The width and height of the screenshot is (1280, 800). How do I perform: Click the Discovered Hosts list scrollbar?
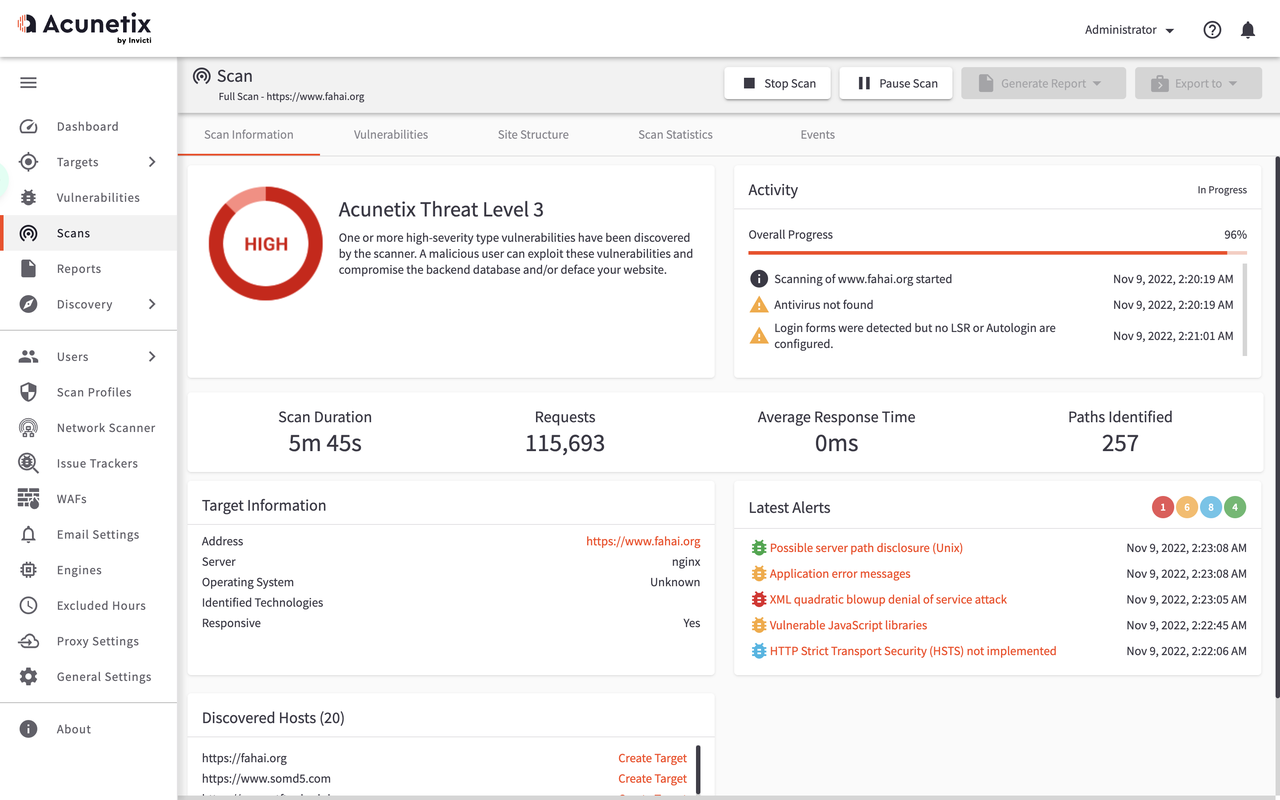point(698,768)
